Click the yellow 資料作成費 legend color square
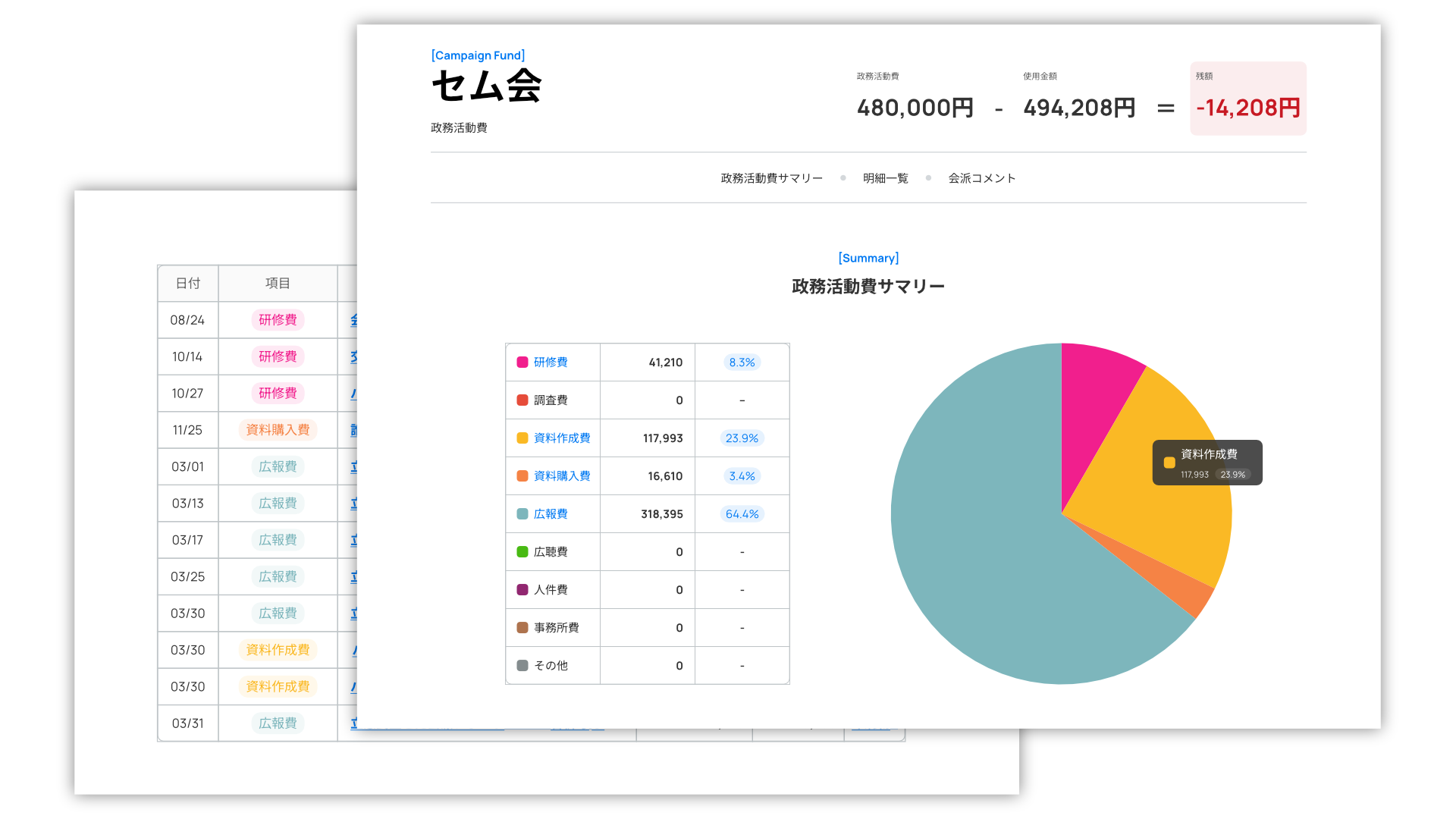Image resolution: width=1456 pixels, height=819 pixels. (522, 438)
